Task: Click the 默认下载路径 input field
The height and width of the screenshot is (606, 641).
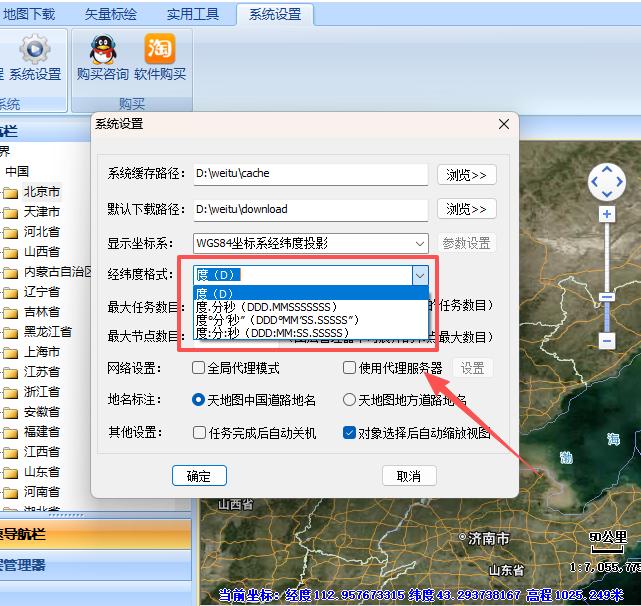Action: pyautogui.click(x=311, y=210)
